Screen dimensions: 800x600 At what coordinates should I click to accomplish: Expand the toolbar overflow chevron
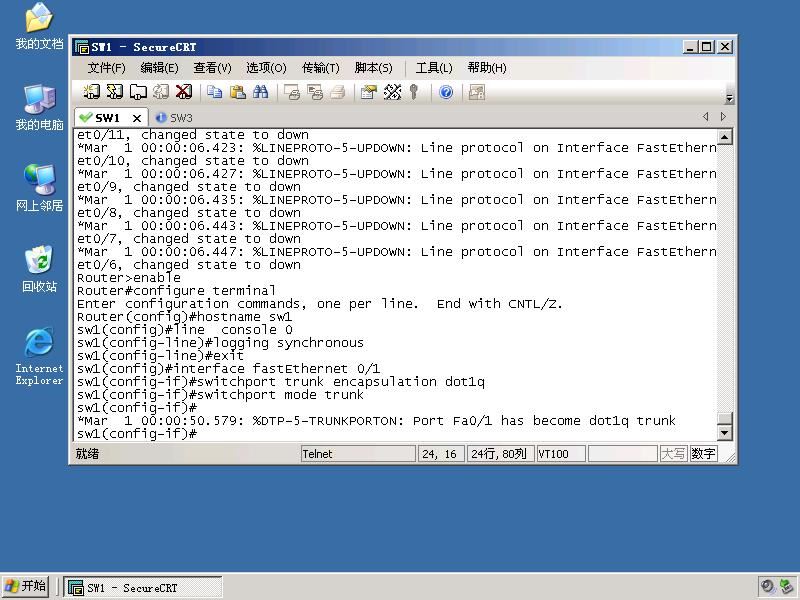click(x=730, y=98)
